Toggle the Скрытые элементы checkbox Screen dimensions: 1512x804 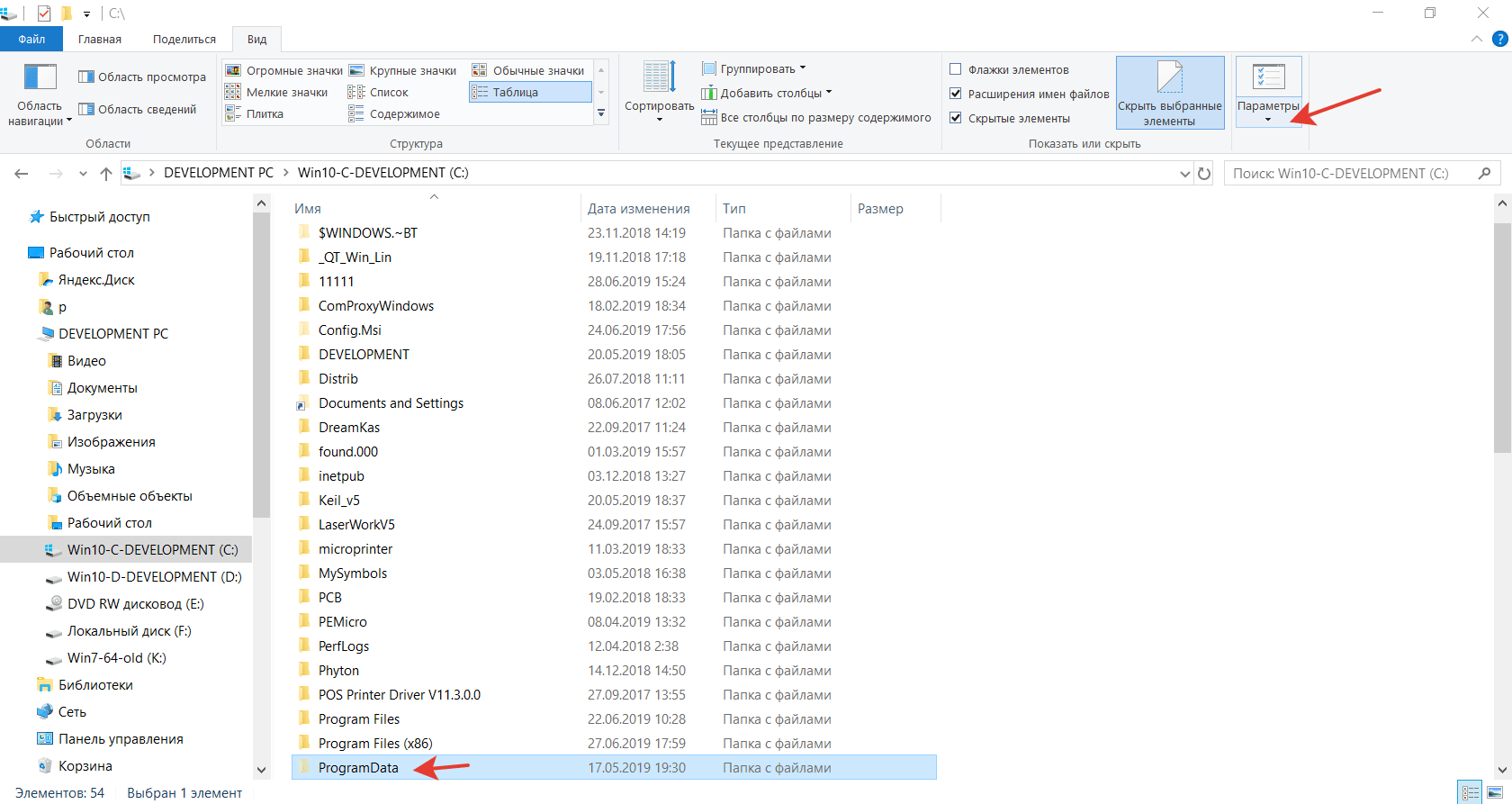point(956,118)
